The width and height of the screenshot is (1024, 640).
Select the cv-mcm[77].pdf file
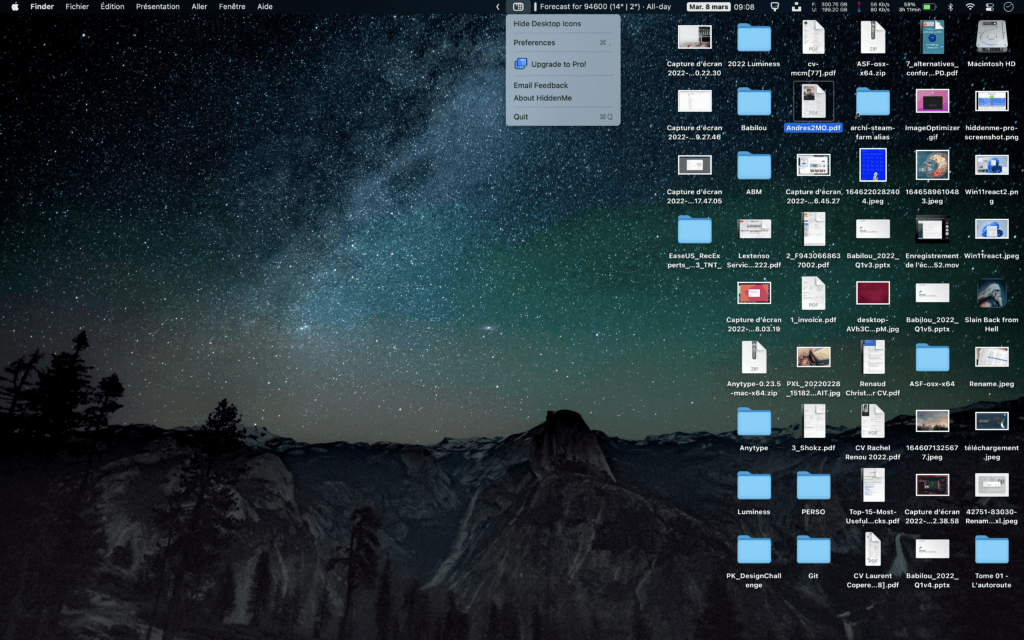coord(813,38)
